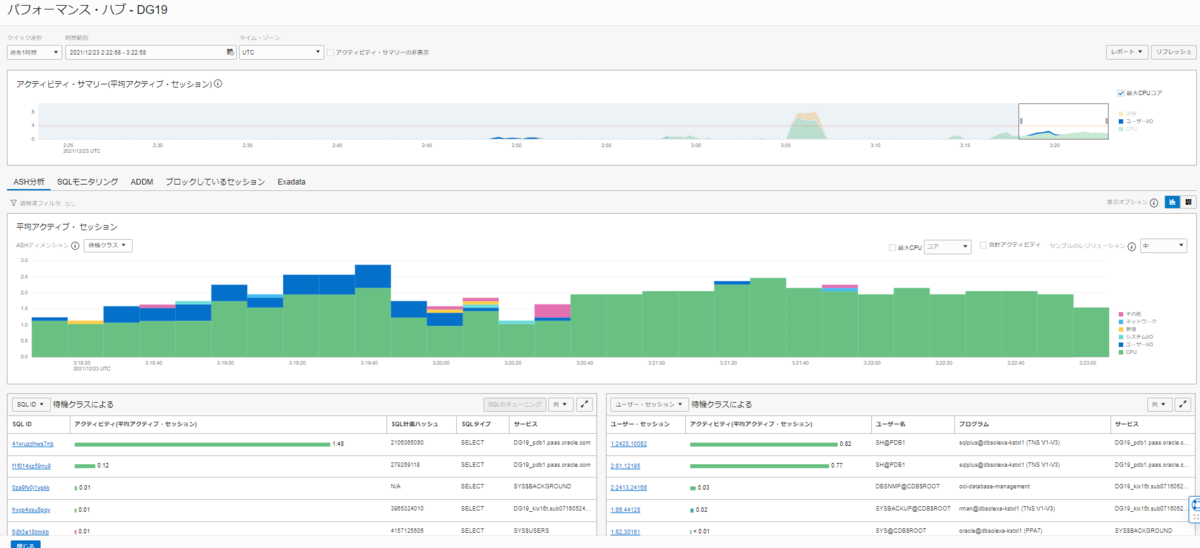Screen dimensions: 1200x548
Task: Switch to the area chart display view
Action: [x=1171, y=202]
